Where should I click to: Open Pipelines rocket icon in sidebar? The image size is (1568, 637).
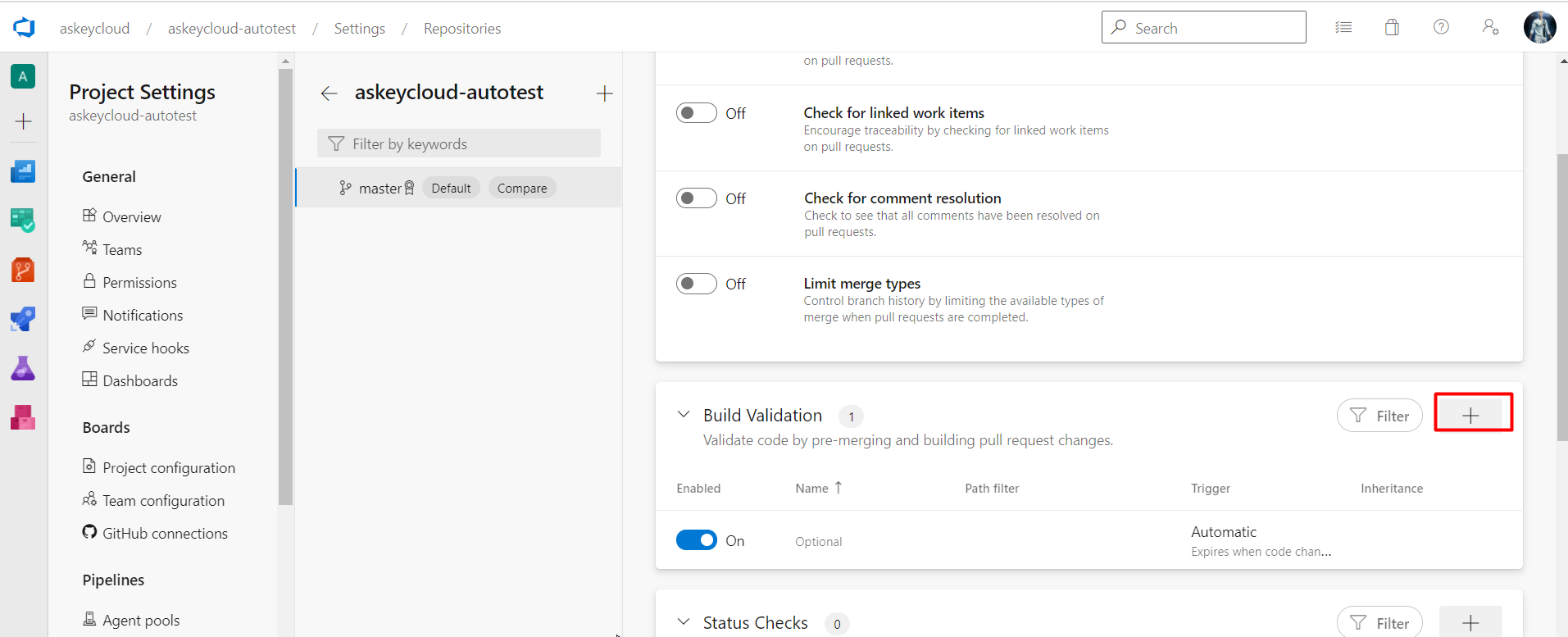pyautogui.click(x=23, y=319)
